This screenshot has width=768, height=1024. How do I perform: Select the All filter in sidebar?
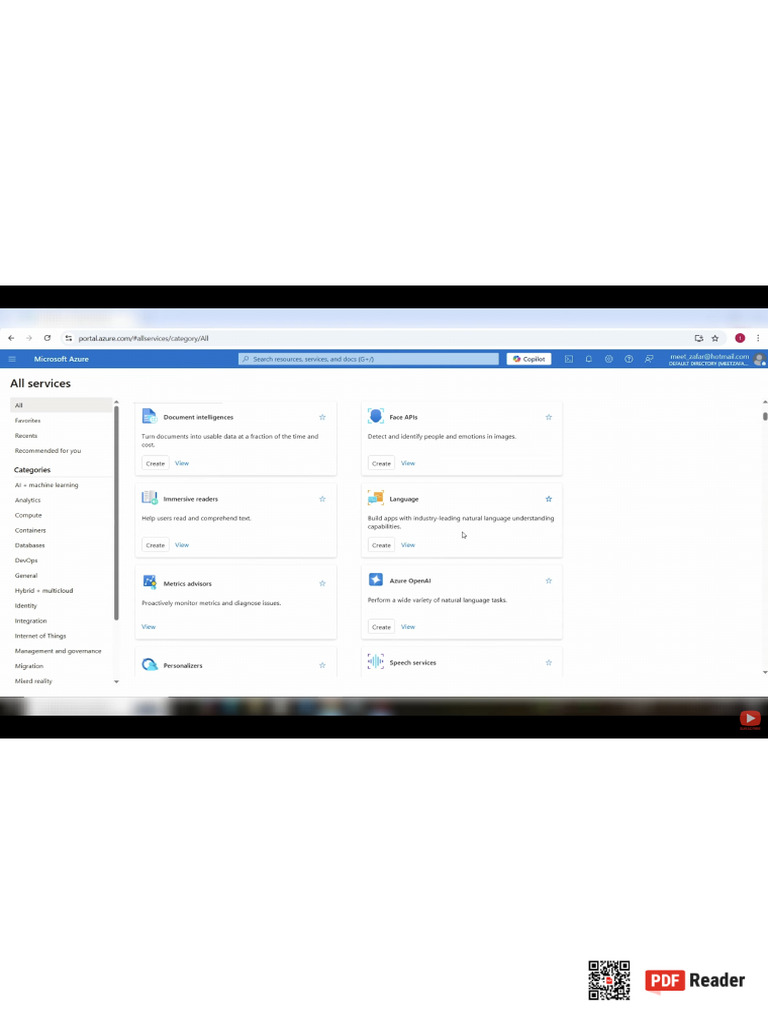tap(61, 405)
